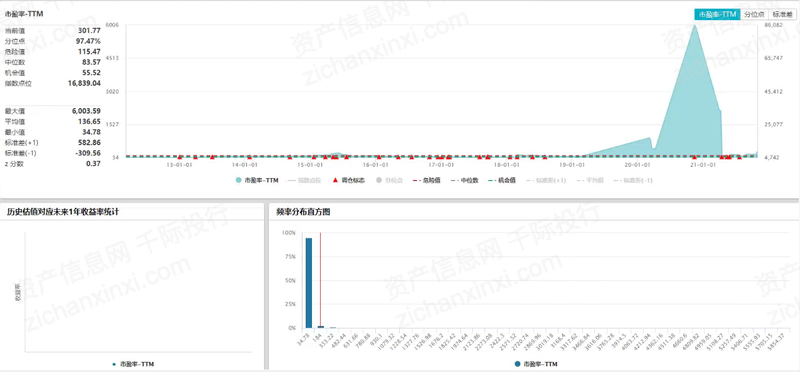The width and height of the screenshot is (800, 372).
Task: Click the red triangle marker near 21-01-01
Action: pos(694,157)
